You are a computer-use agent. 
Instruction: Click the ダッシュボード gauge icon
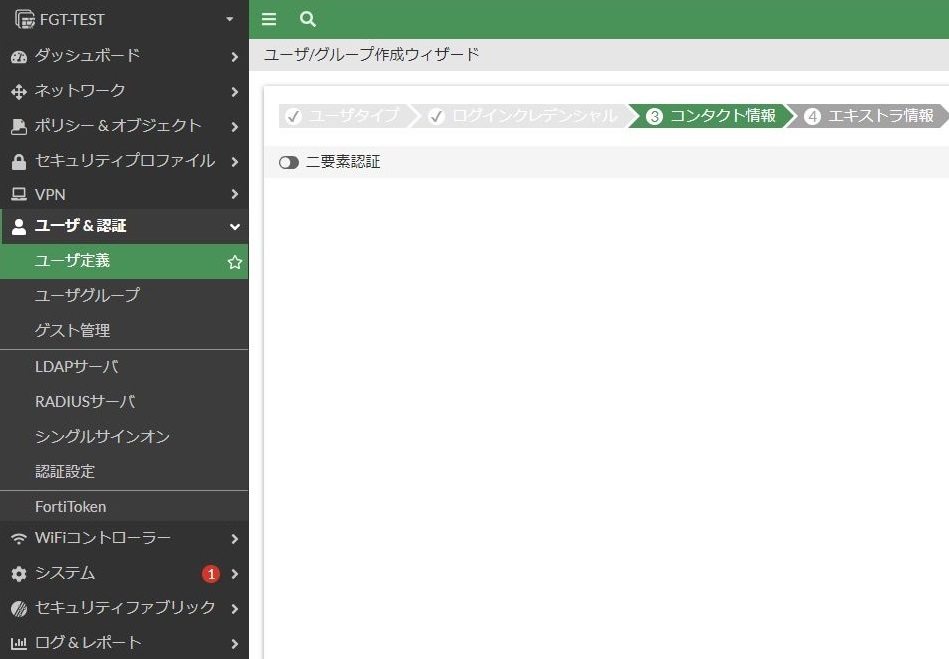pyautogui.click(x=19, y=57)
